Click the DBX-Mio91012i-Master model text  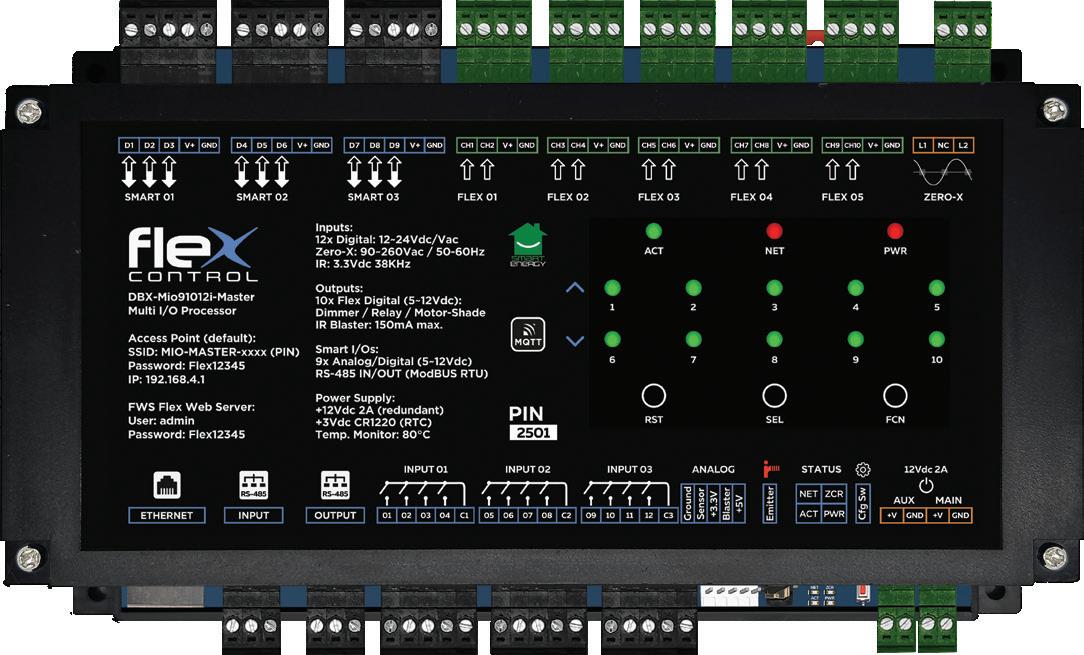point(191,297)
